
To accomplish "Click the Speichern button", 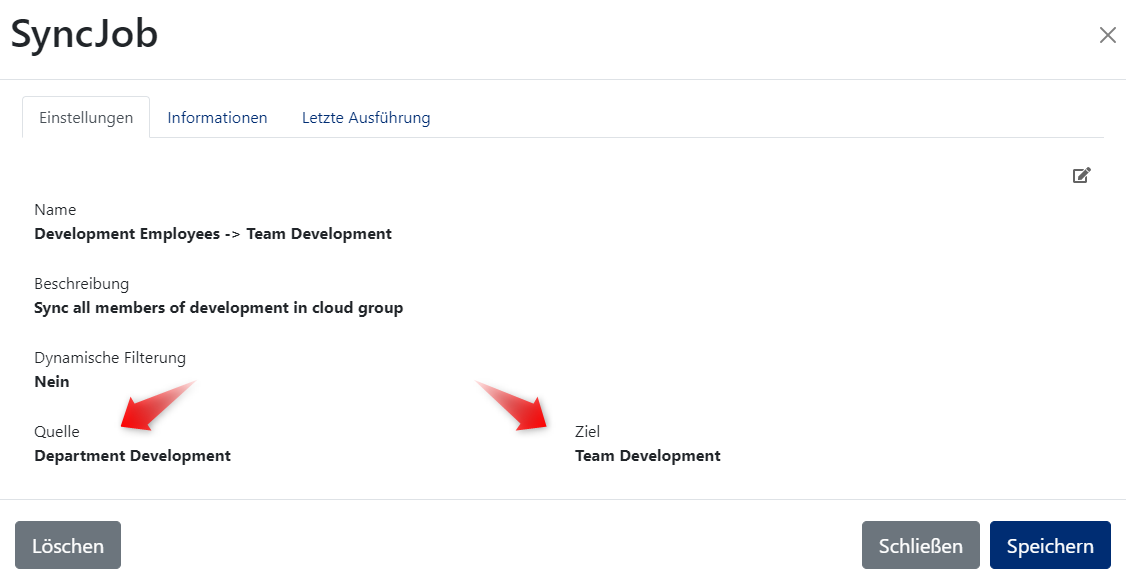I will pyautogui.click(x=1050, y=545).
